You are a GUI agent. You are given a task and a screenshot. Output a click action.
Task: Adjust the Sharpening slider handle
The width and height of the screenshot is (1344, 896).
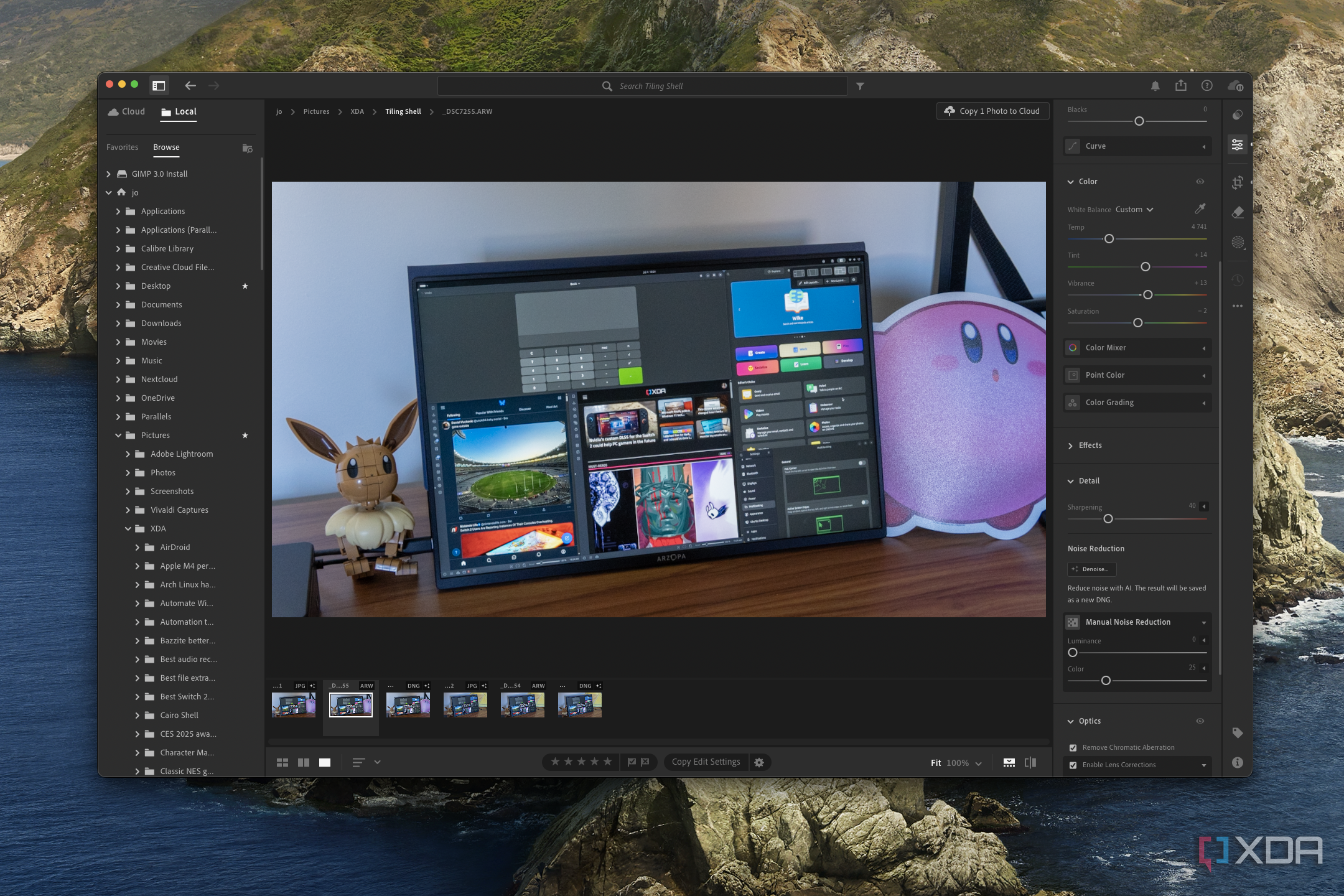pos(1108,519)
